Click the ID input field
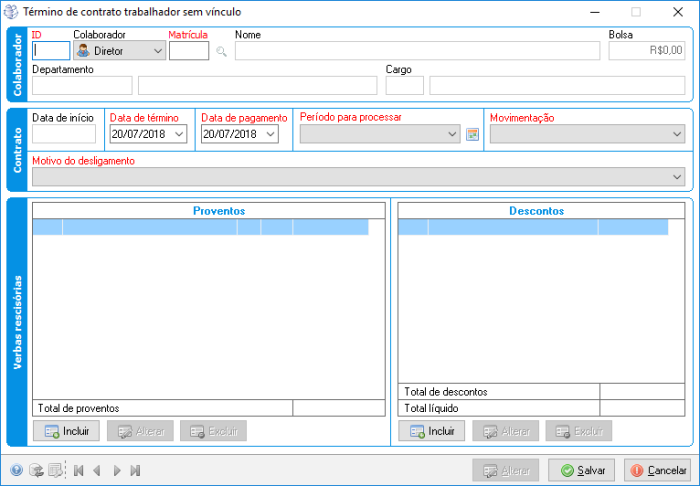Image resolution: width=700 pixels, height=486 pixels. [51, 51]
